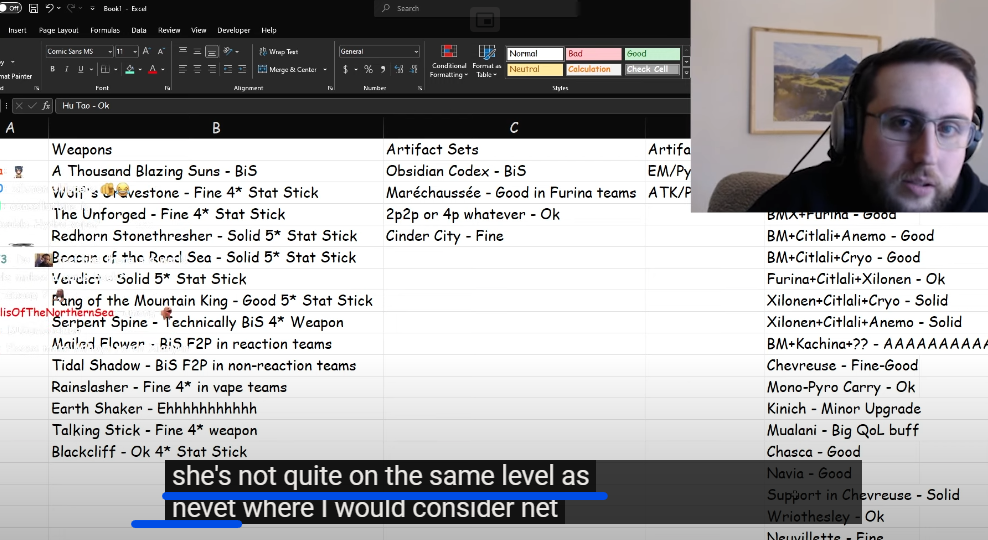Click the Decrease Font Size icon

[x=161, y=51]
